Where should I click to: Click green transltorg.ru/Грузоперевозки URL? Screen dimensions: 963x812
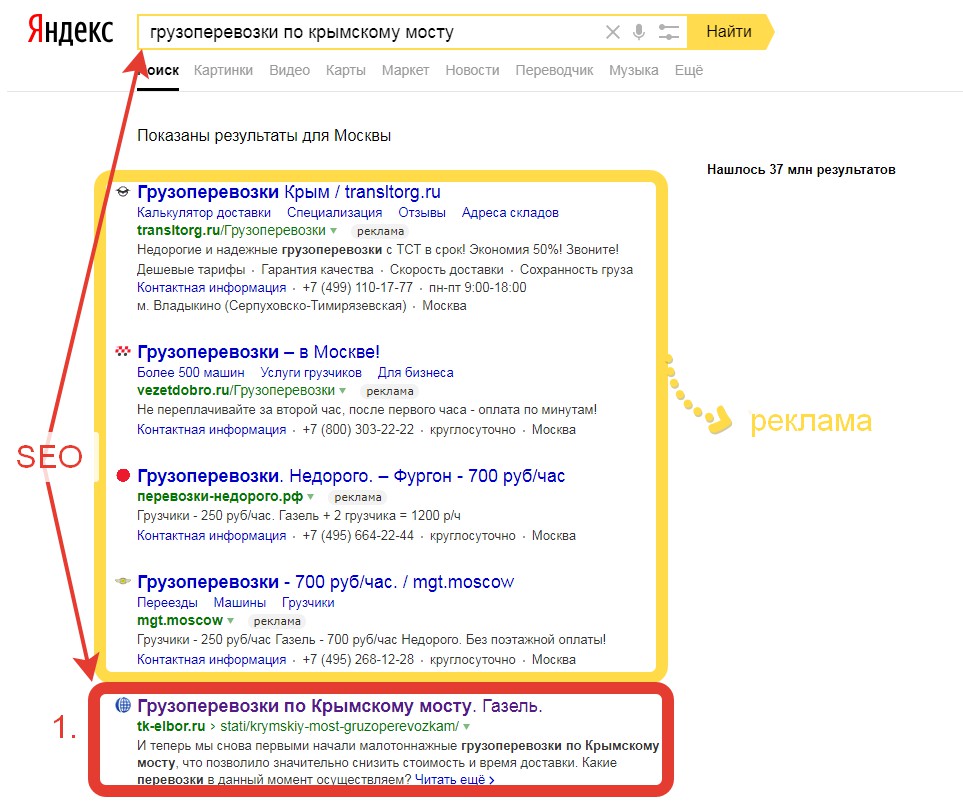pyautogui.click(x=232, y=230)
